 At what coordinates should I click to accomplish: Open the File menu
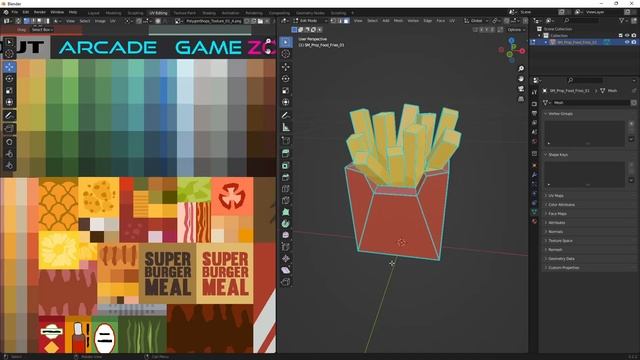click(15, 12)
